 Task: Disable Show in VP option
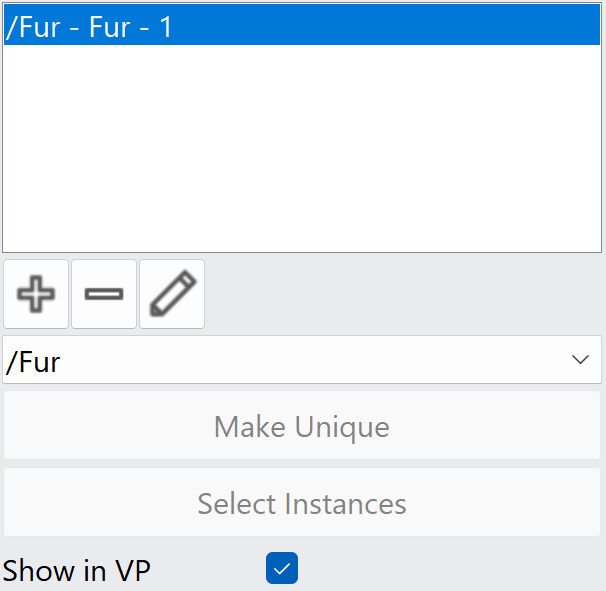click(282, 568)
